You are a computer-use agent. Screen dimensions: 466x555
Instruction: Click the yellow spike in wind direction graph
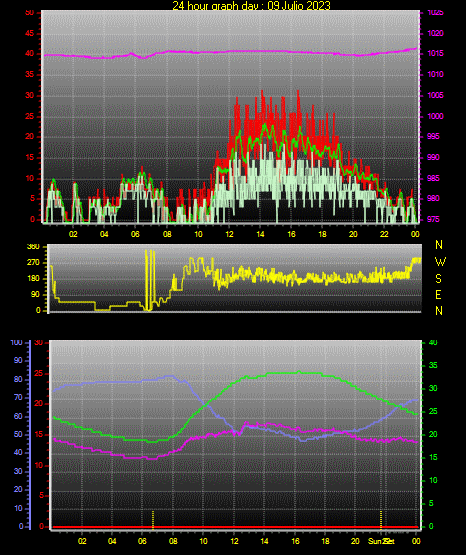150,280
